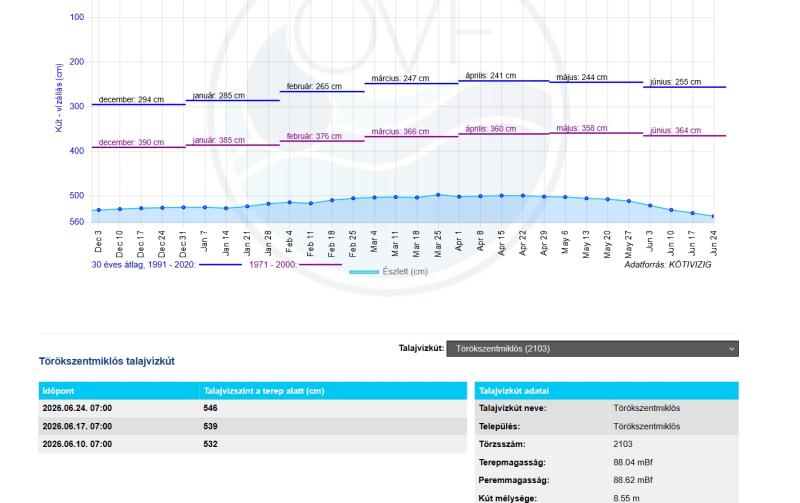The width and height of the screenshot is (800, 503).
Task: Click the Peremmagasság value 88.62 mBf
Action: (633, 480)
